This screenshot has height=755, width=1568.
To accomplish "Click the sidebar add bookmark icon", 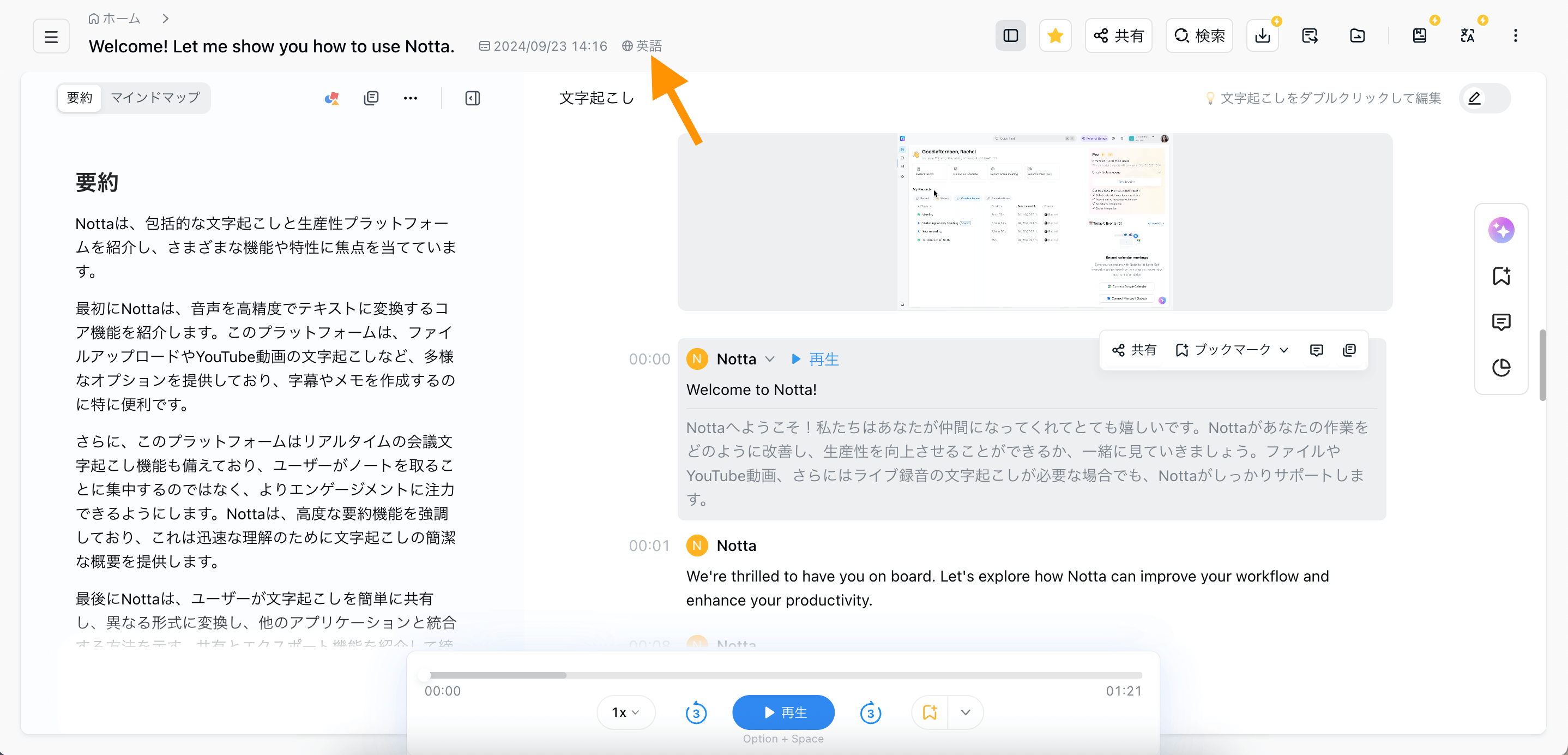I will click(1501, 276).
